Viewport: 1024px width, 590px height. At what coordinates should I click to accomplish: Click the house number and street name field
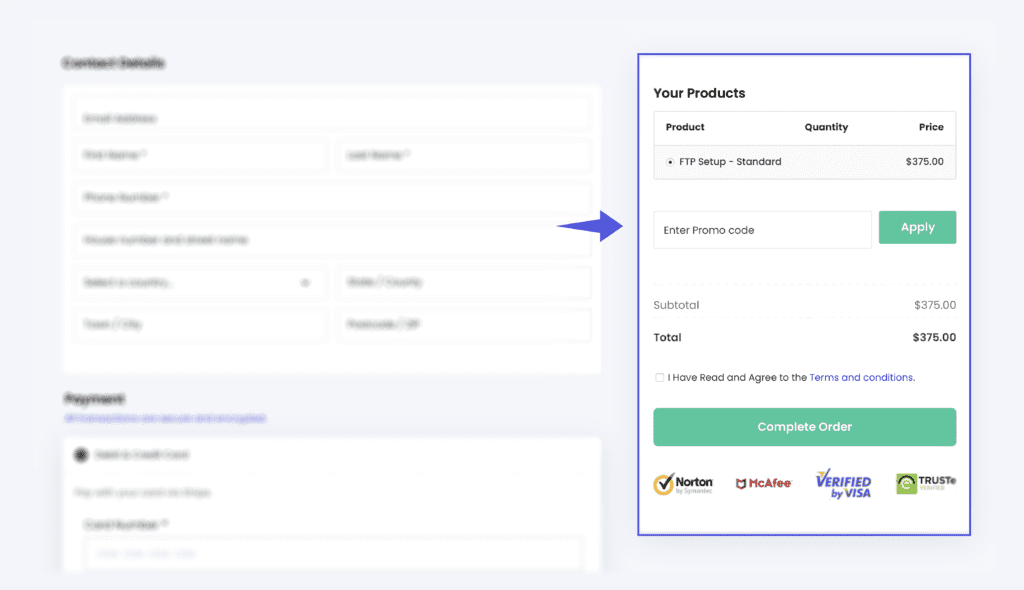tap(331, 240)
